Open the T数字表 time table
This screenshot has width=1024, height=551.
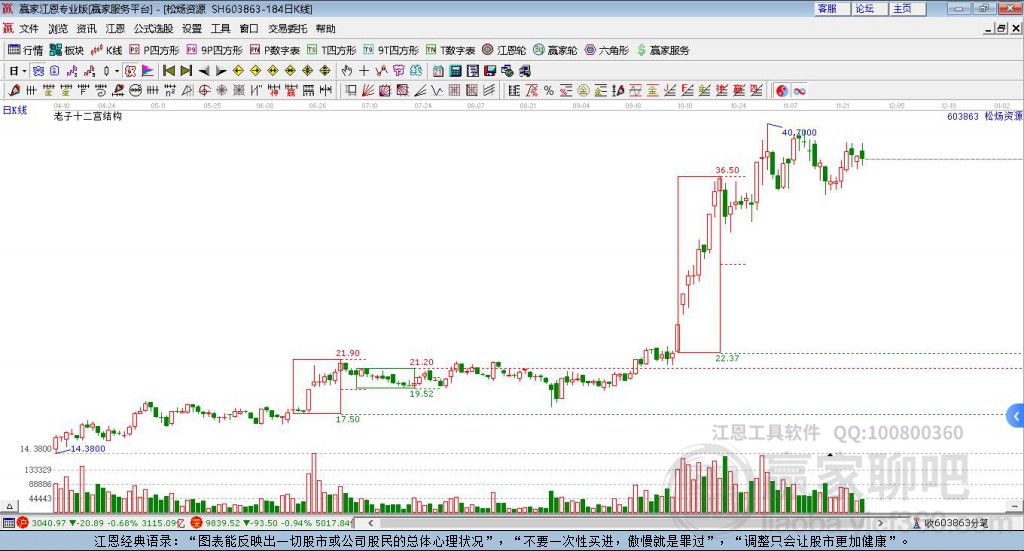(451, 50)
